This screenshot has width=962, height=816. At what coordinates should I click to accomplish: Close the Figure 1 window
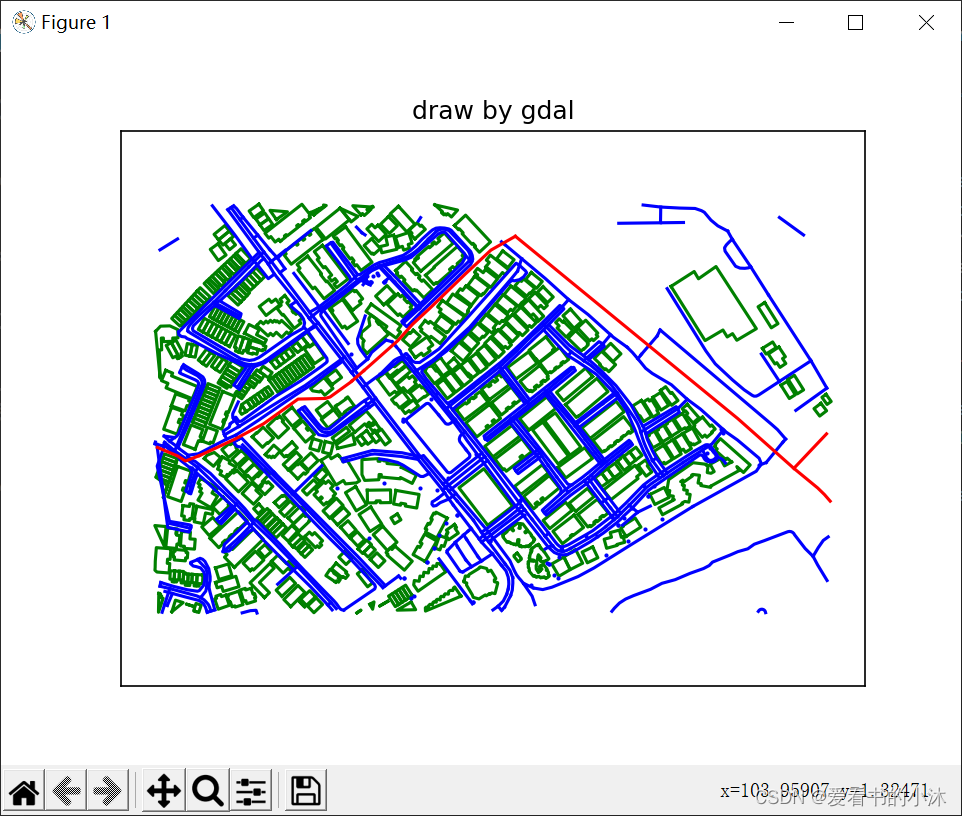coord(925,23)
